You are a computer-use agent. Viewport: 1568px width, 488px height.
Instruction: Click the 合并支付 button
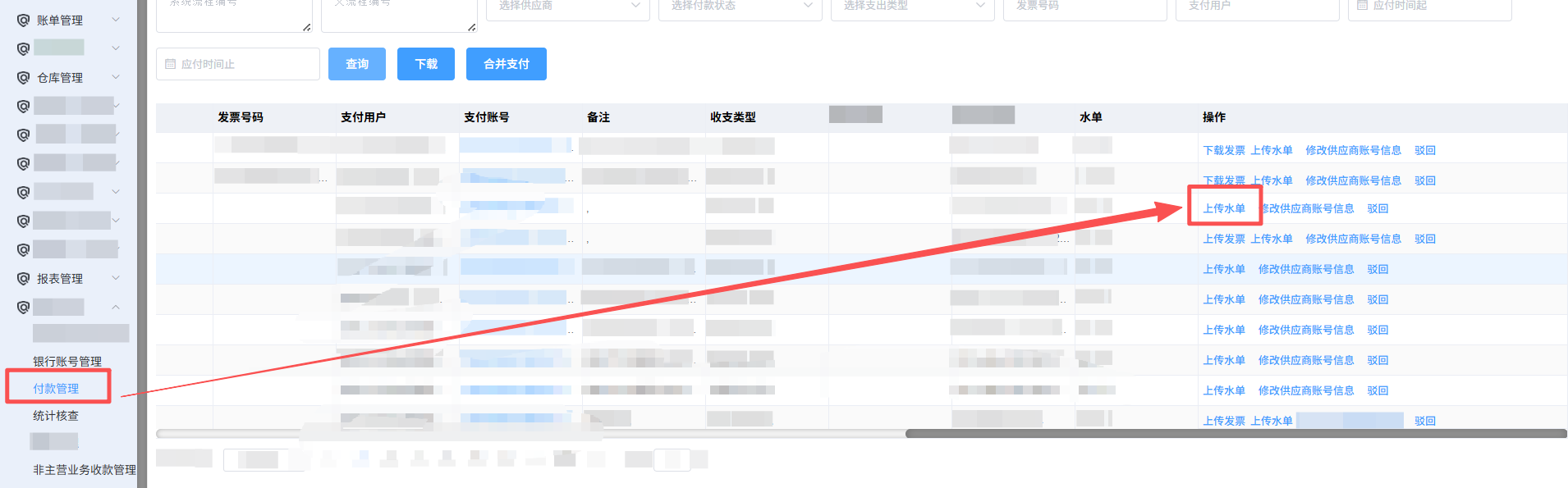coord(506,64)
